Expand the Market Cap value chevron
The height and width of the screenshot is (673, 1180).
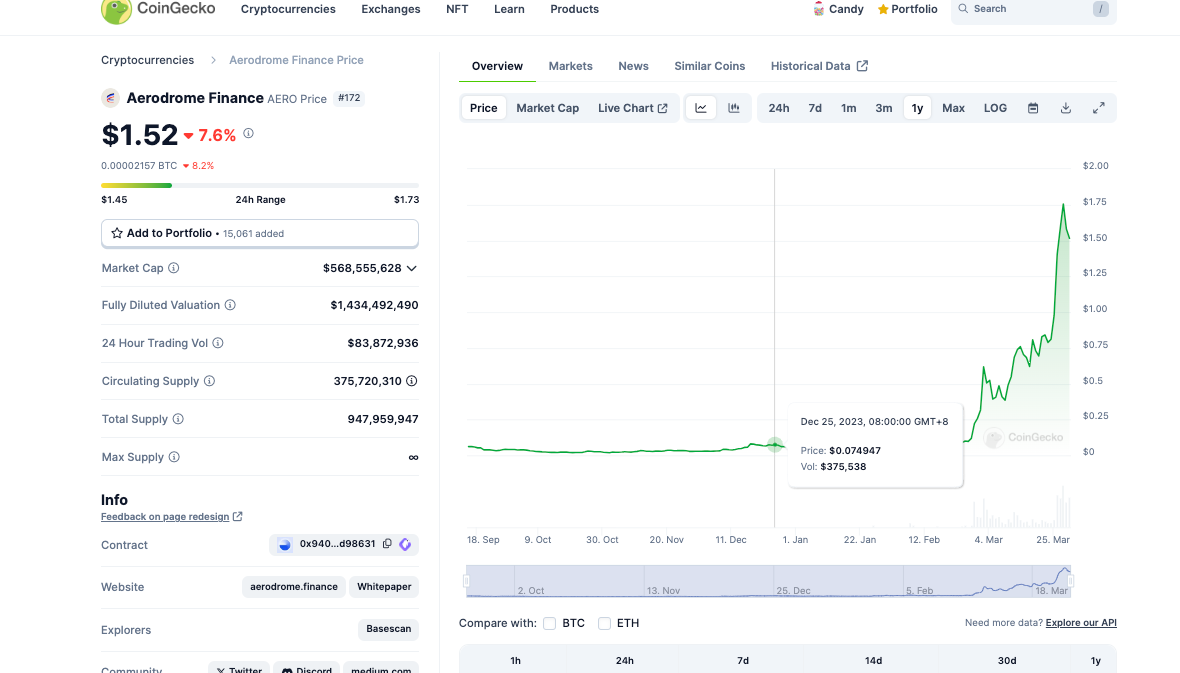pos(412,268)
